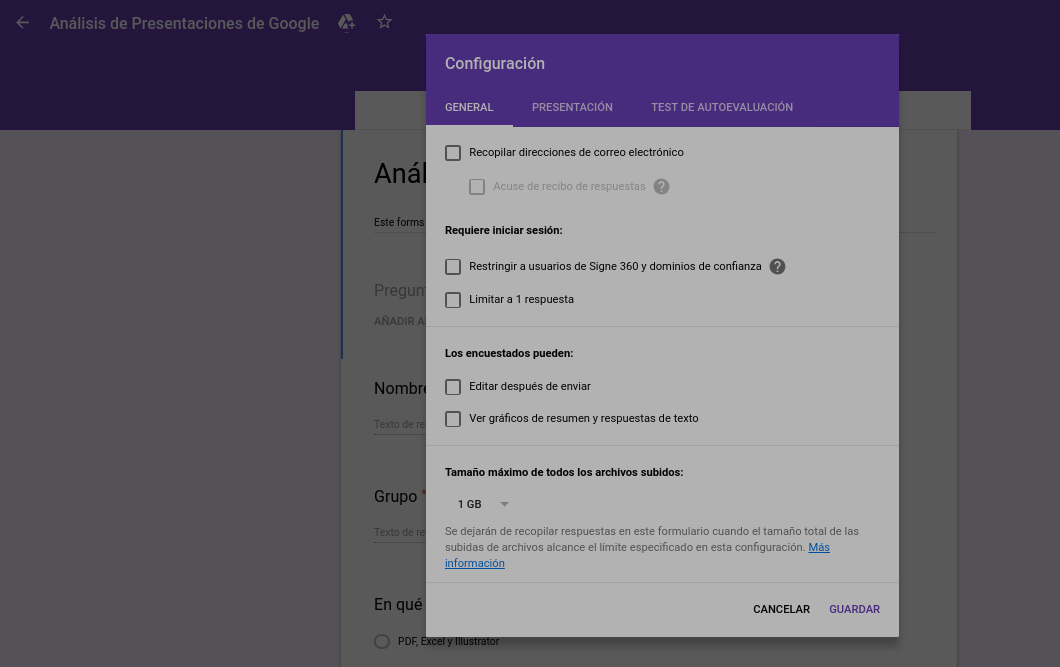Click the Guardar button
The width and height of the screenshot is (1060, 667).
point(854,609)
